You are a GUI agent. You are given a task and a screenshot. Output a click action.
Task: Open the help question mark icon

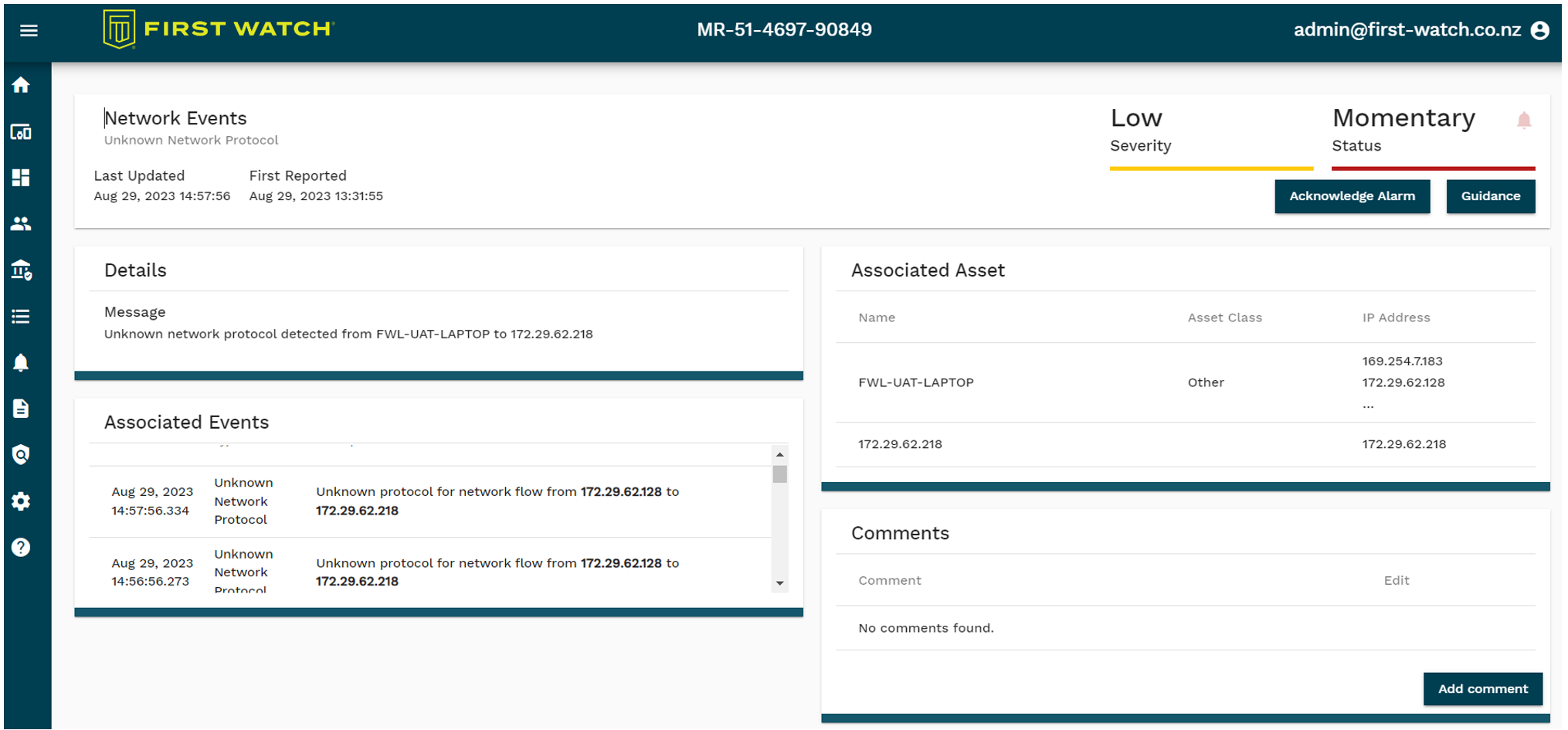(21, 548)
